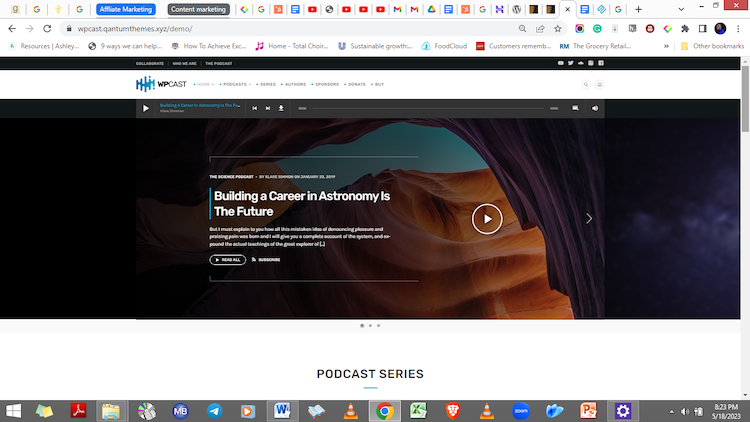Click the large circular play button on hero
The height and width of the screenshot is (422, 750).
(x=487, y=219)
